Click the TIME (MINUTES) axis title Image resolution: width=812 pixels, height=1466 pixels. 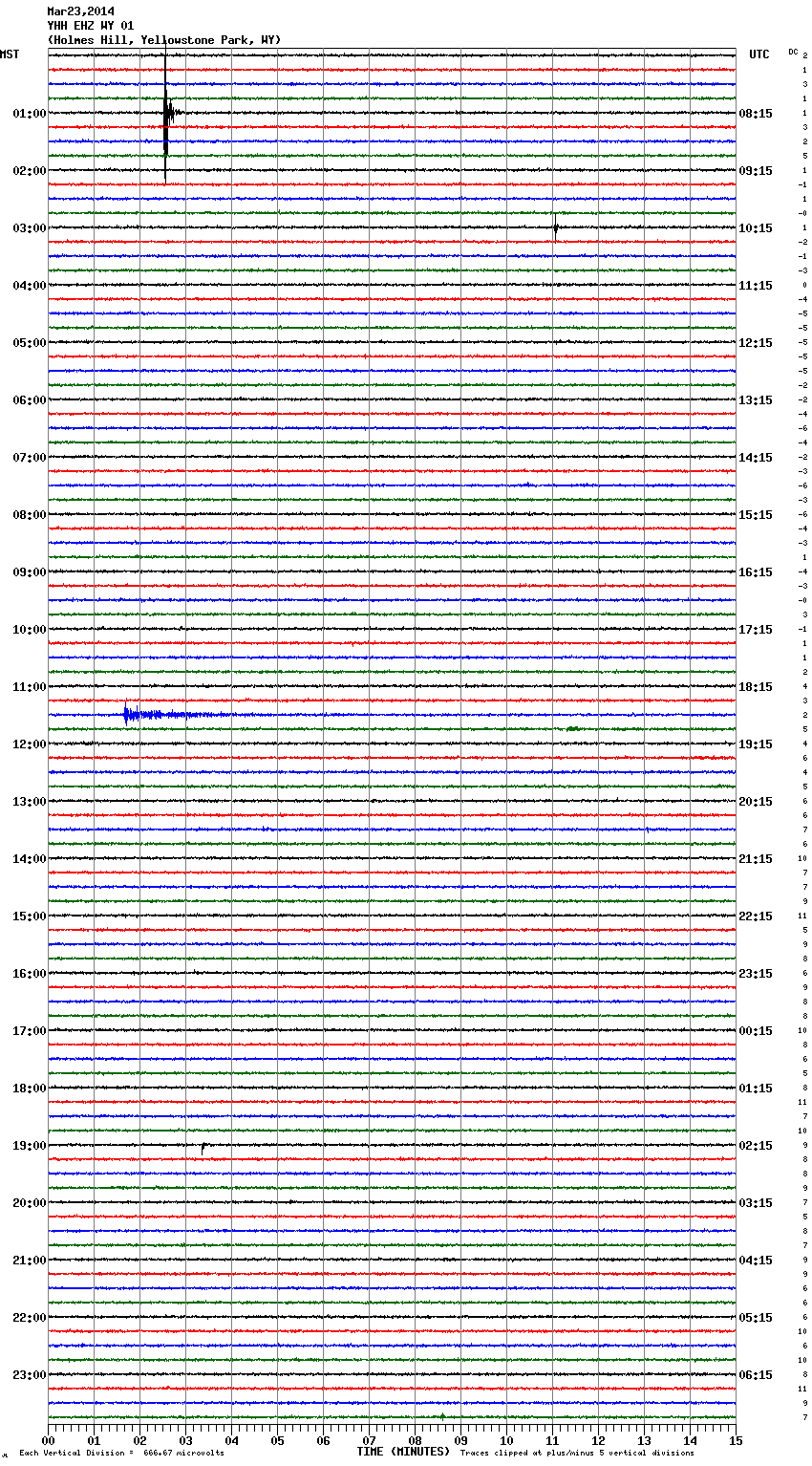pyautogui.click(x=403, y=1452)
